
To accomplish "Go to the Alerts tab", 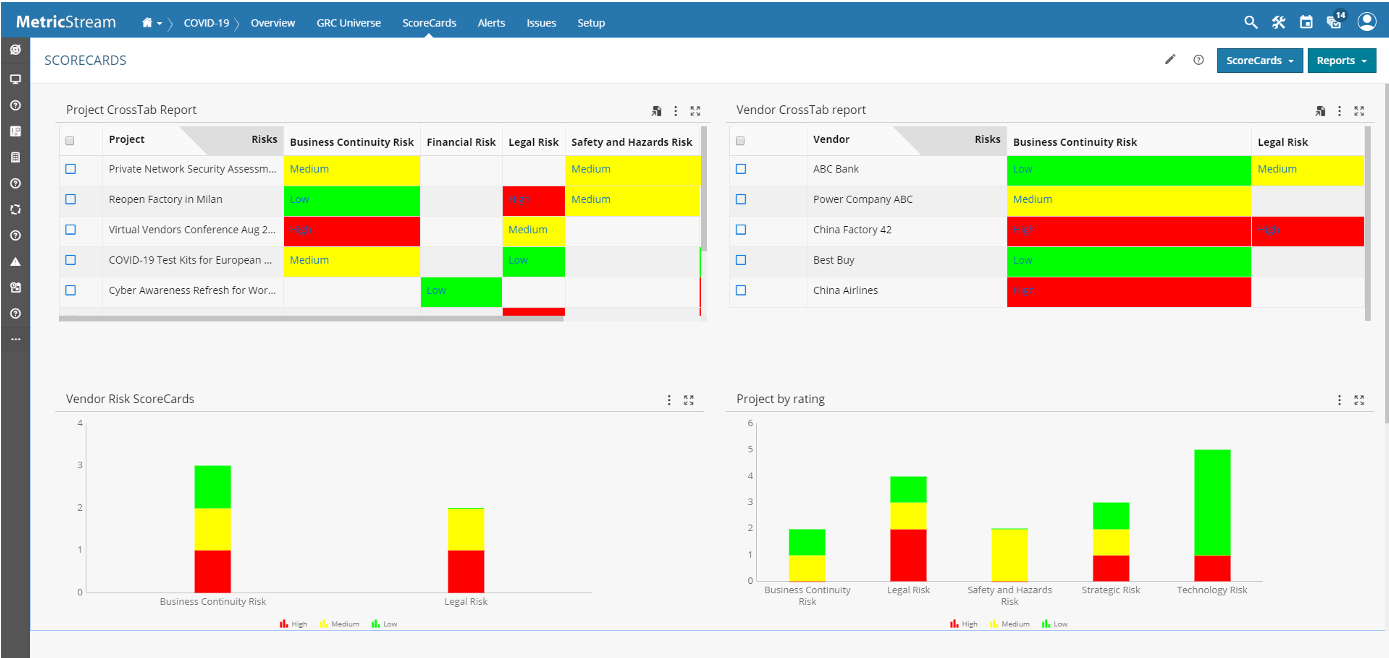I will point(491,23).
